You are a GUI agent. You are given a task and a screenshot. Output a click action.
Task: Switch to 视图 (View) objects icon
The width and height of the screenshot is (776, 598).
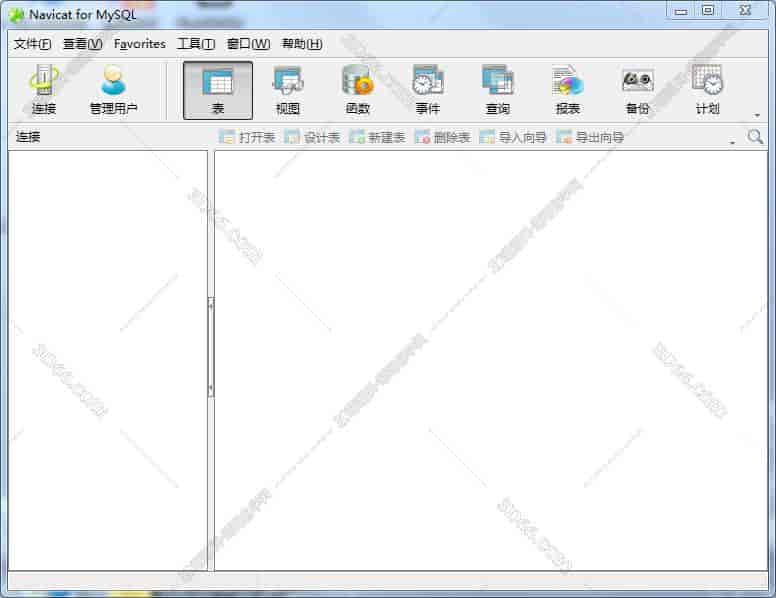288,90
